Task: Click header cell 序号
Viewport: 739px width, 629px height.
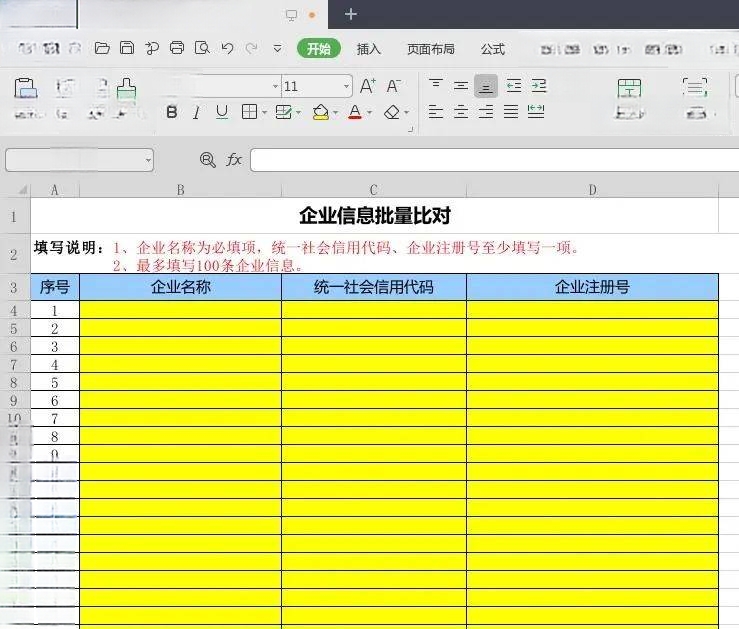Action: point(55,287)
